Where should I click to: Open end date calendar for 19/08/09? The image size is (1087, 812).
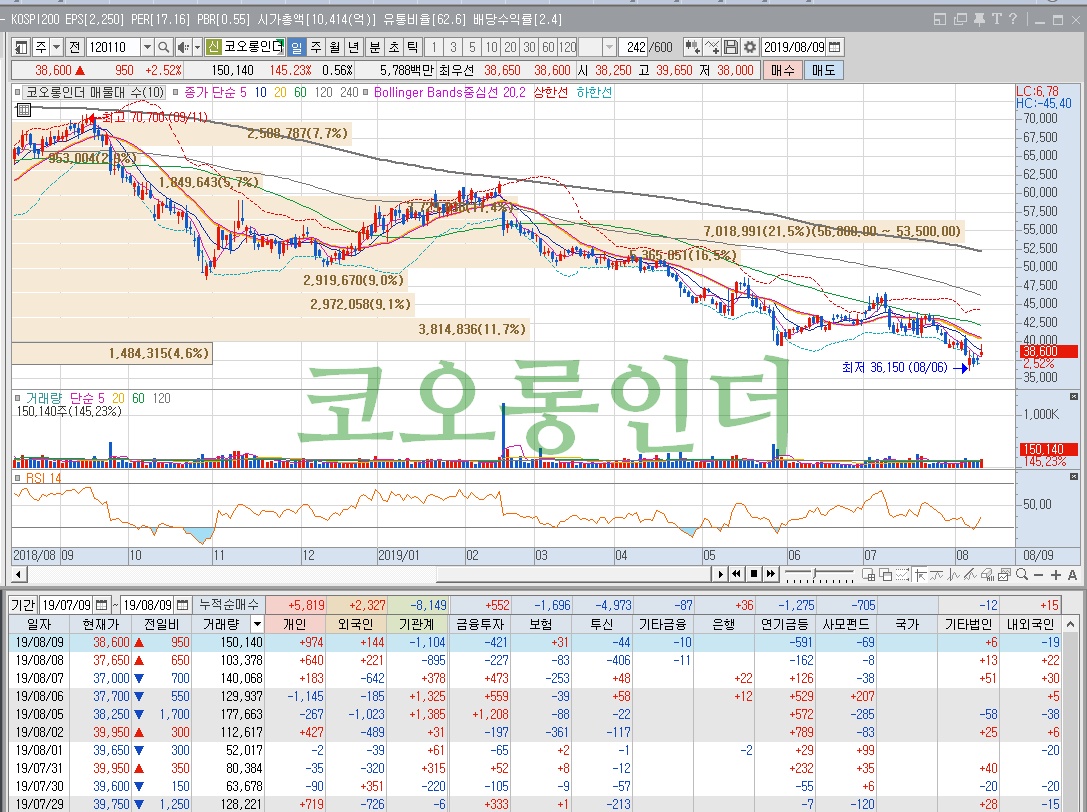[182, 605]
